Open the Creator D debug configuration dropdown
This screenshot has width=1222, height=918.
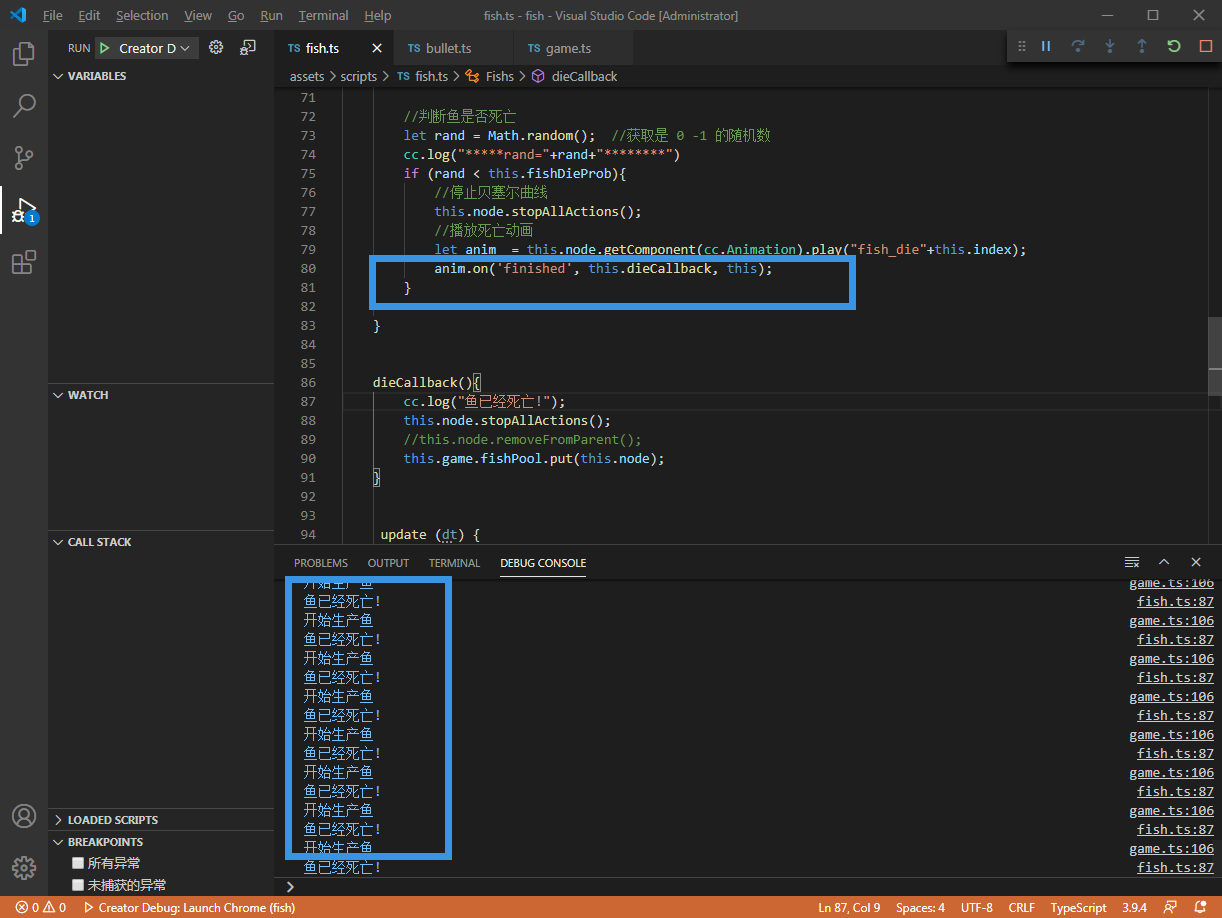148,48
